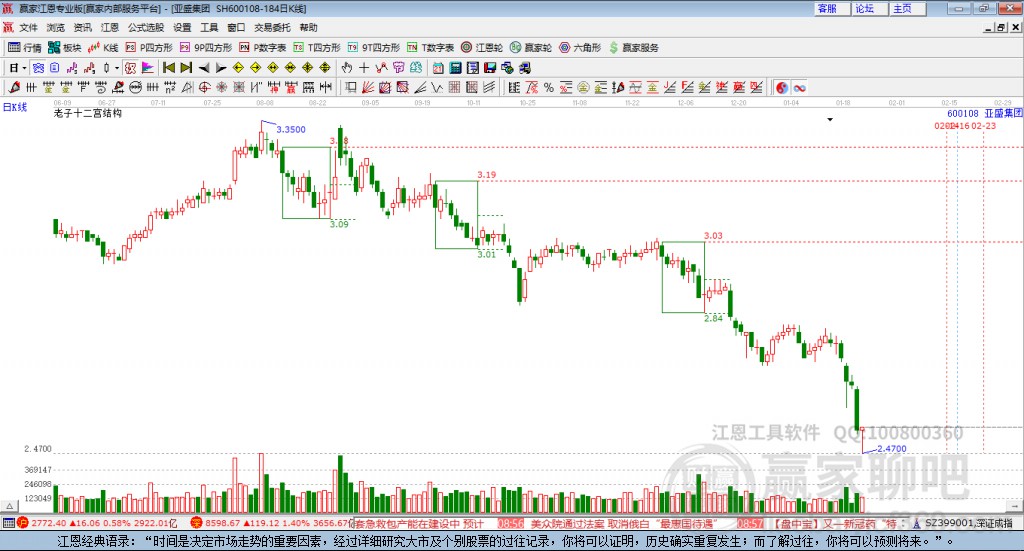Click the blue infinity loop icon

(799, 87)
